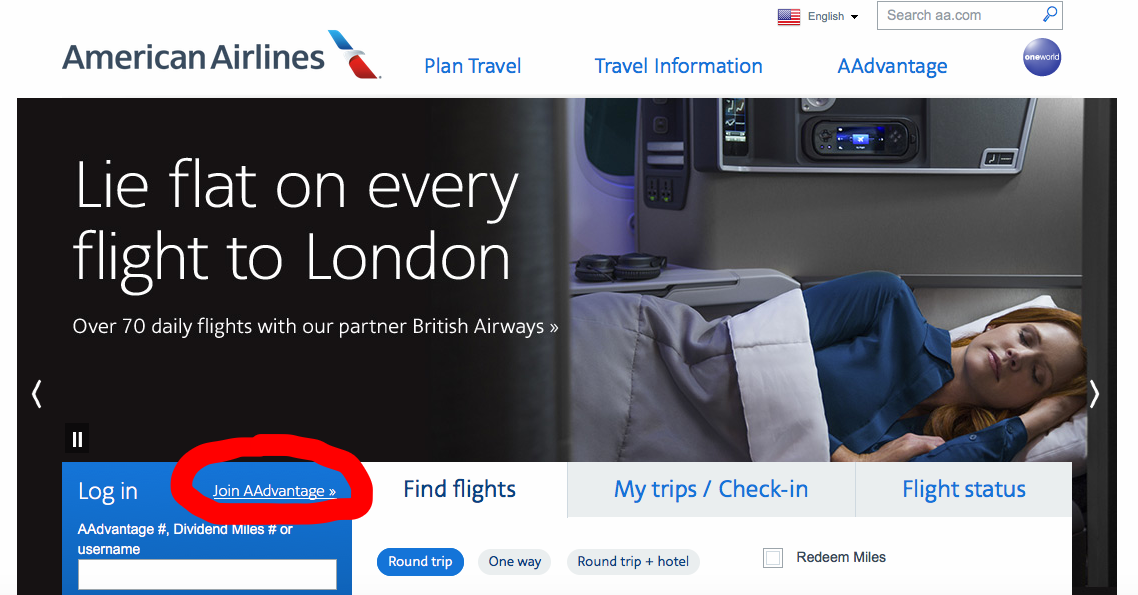1138x595 pixels.
Task: Open the British Airways partner flights link
Action: [x=315, y=327]
